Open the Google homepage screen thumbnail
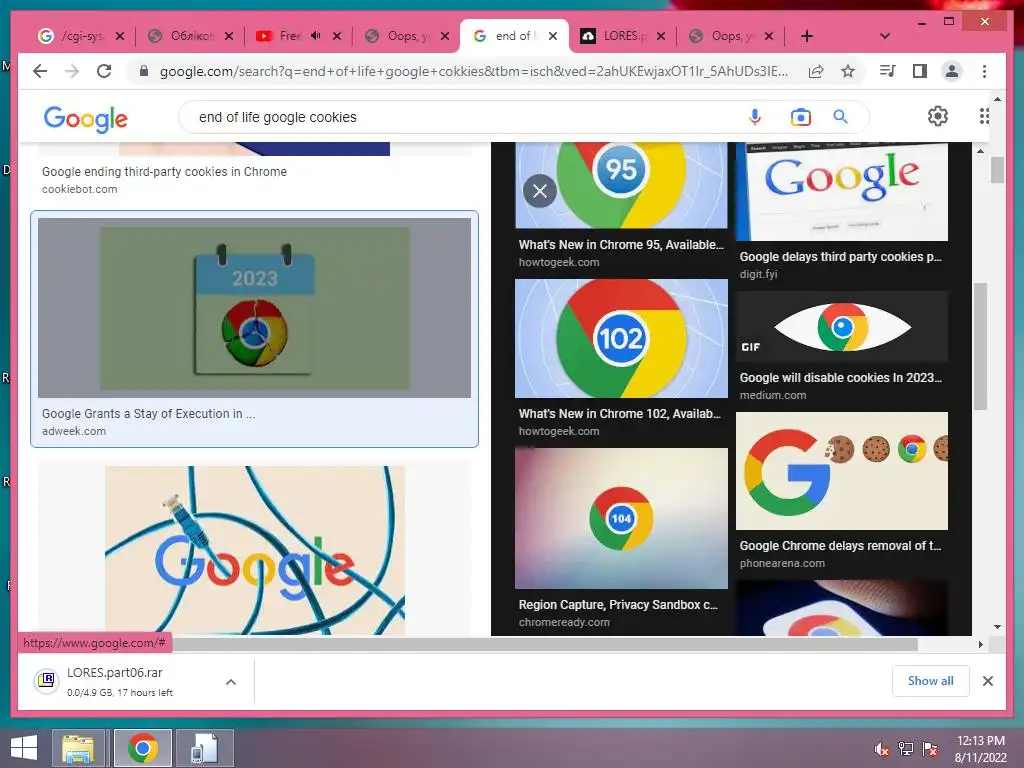Screen dimensions: 1024x768 (x=842, y=192)
